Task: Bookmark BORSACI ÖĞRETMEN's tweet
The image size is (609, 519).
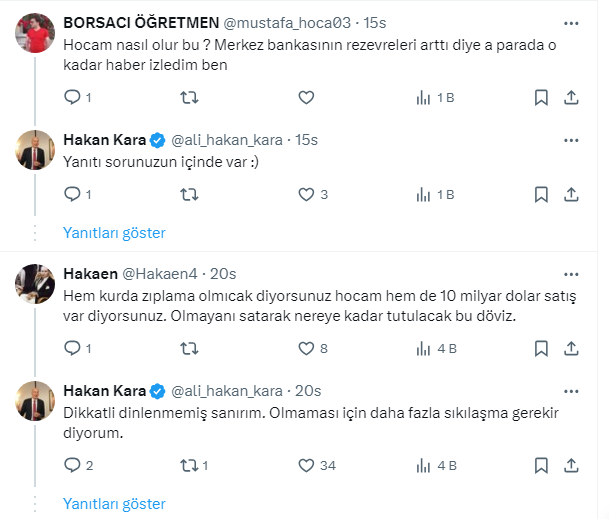Action: (541, 98)
